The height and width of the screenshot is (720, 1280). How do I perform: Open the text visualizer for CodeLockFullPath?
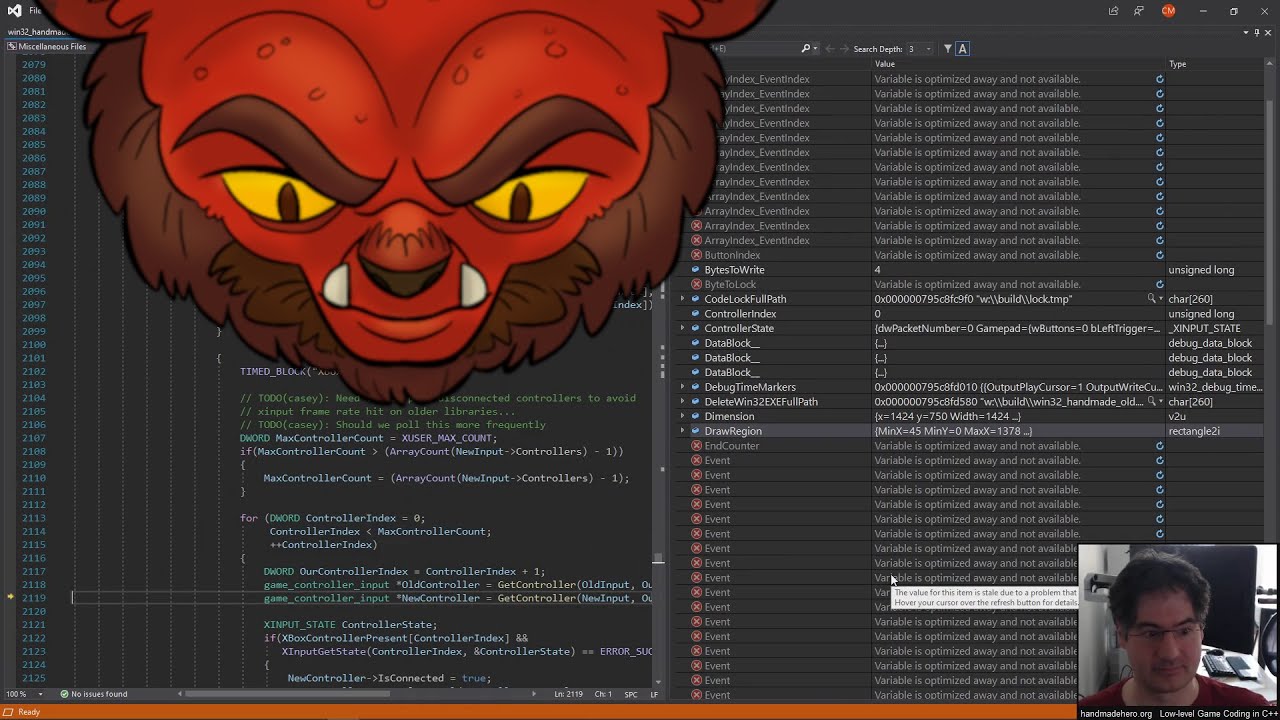(x=1152, y=299)
